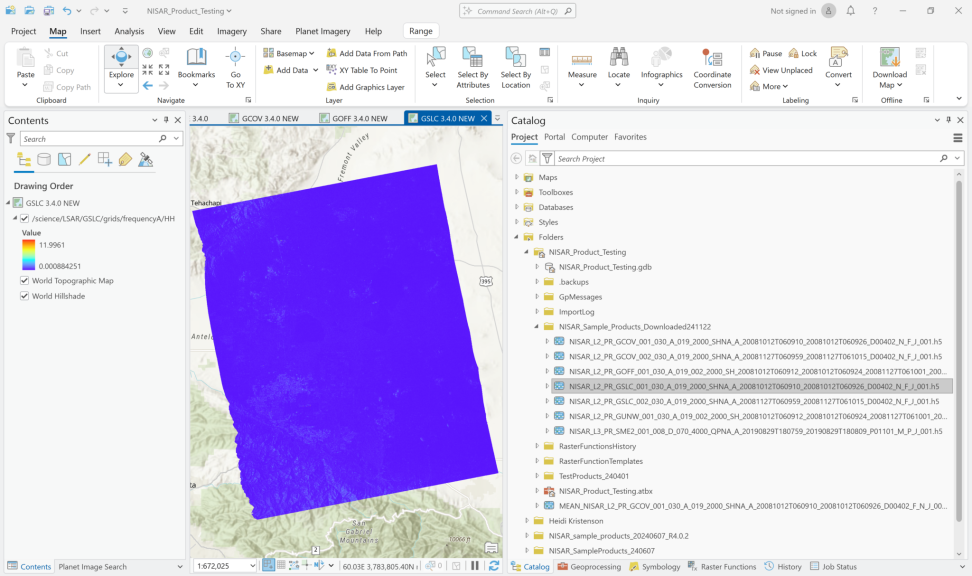972x576 pixels.
Task: Switch Contents to List By Editing
Action: pyautogui.click(x=84, y=160)
